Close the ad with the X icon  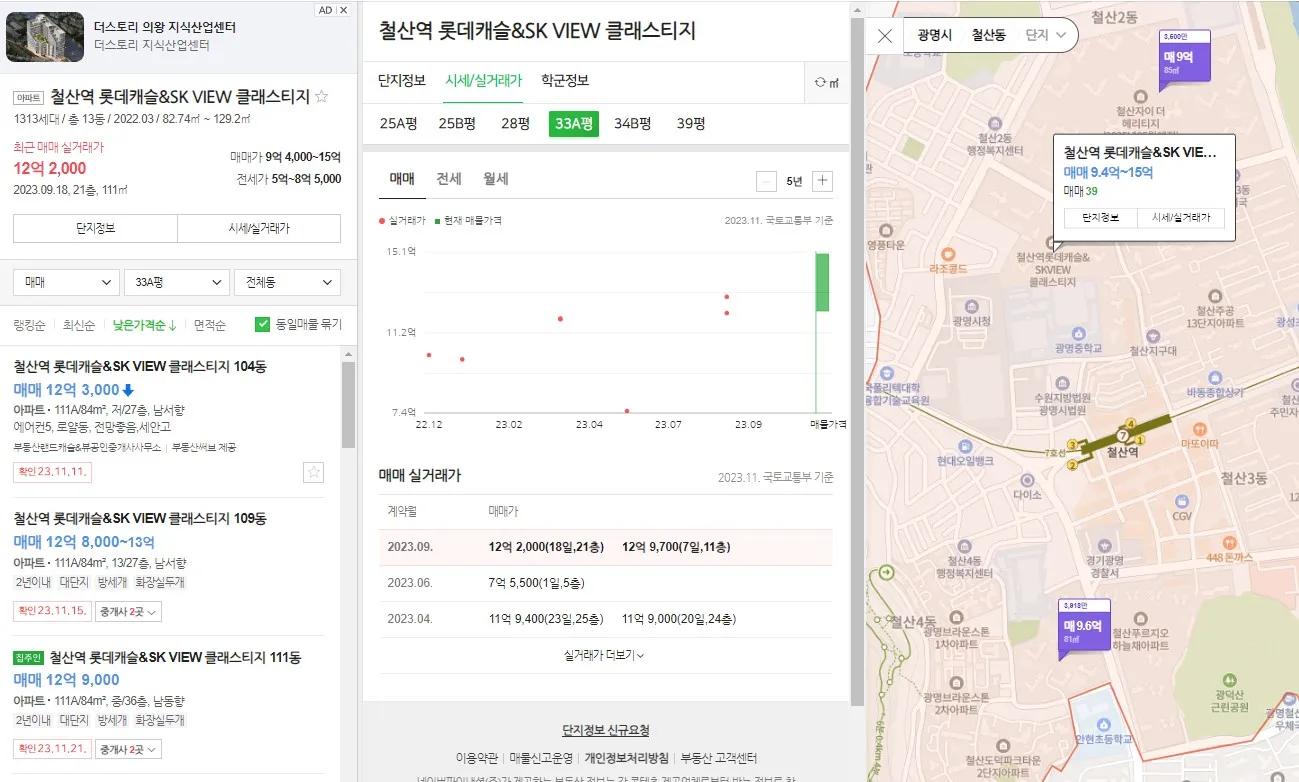(343, 10)
